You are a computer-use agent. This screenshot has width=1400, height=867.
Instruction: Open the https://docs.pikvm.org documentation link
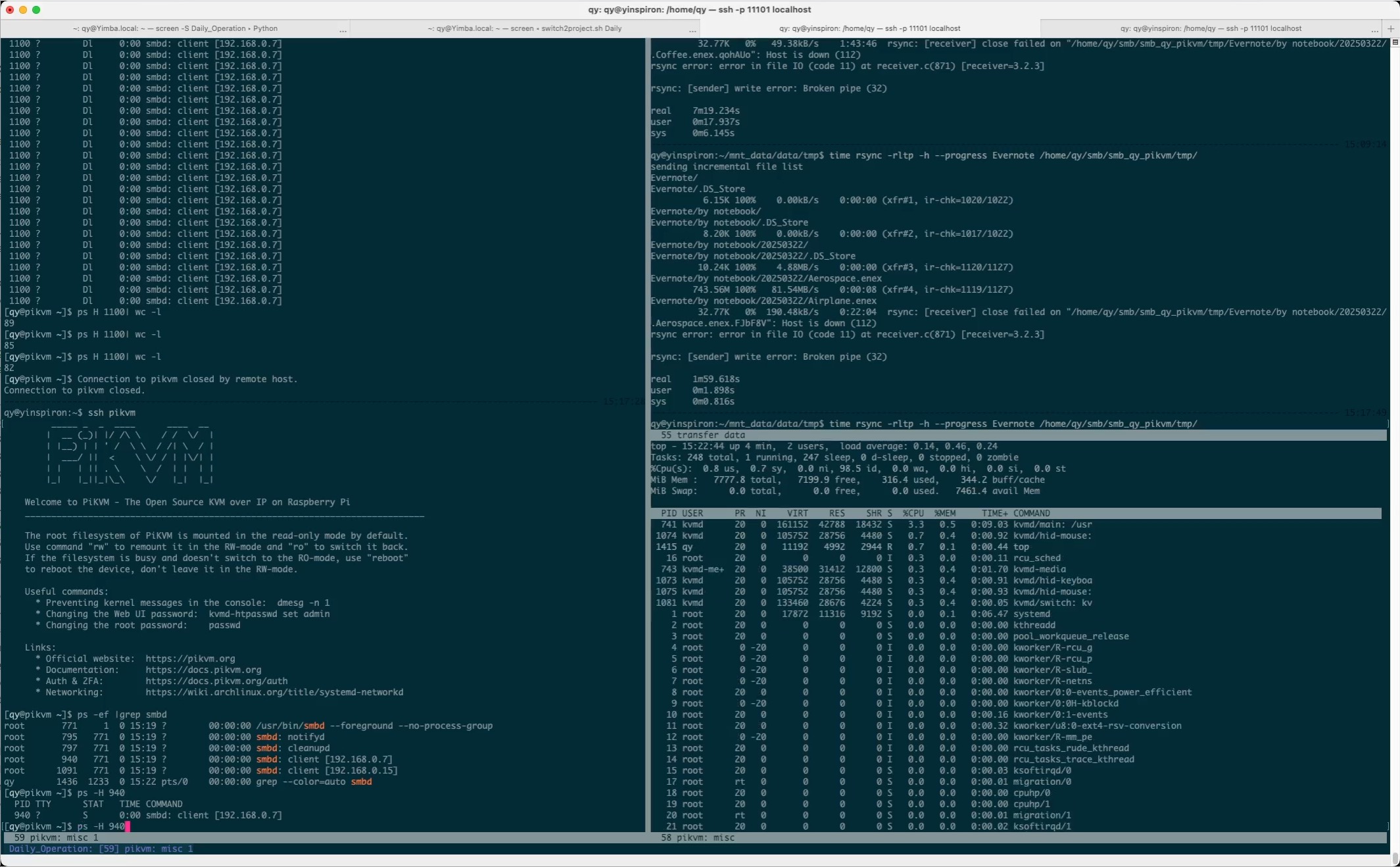203,670
